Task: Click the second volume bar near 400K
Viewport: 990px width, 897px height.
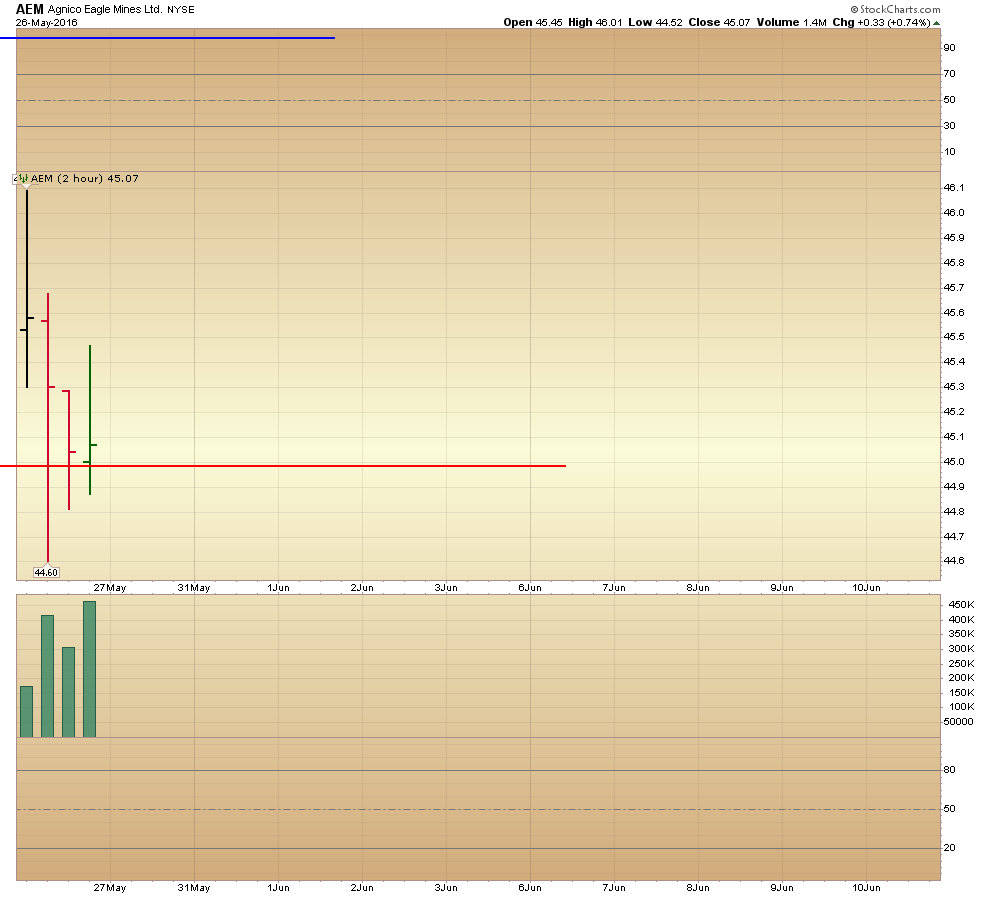Action: pyautogui.click(x=47, y=676)
